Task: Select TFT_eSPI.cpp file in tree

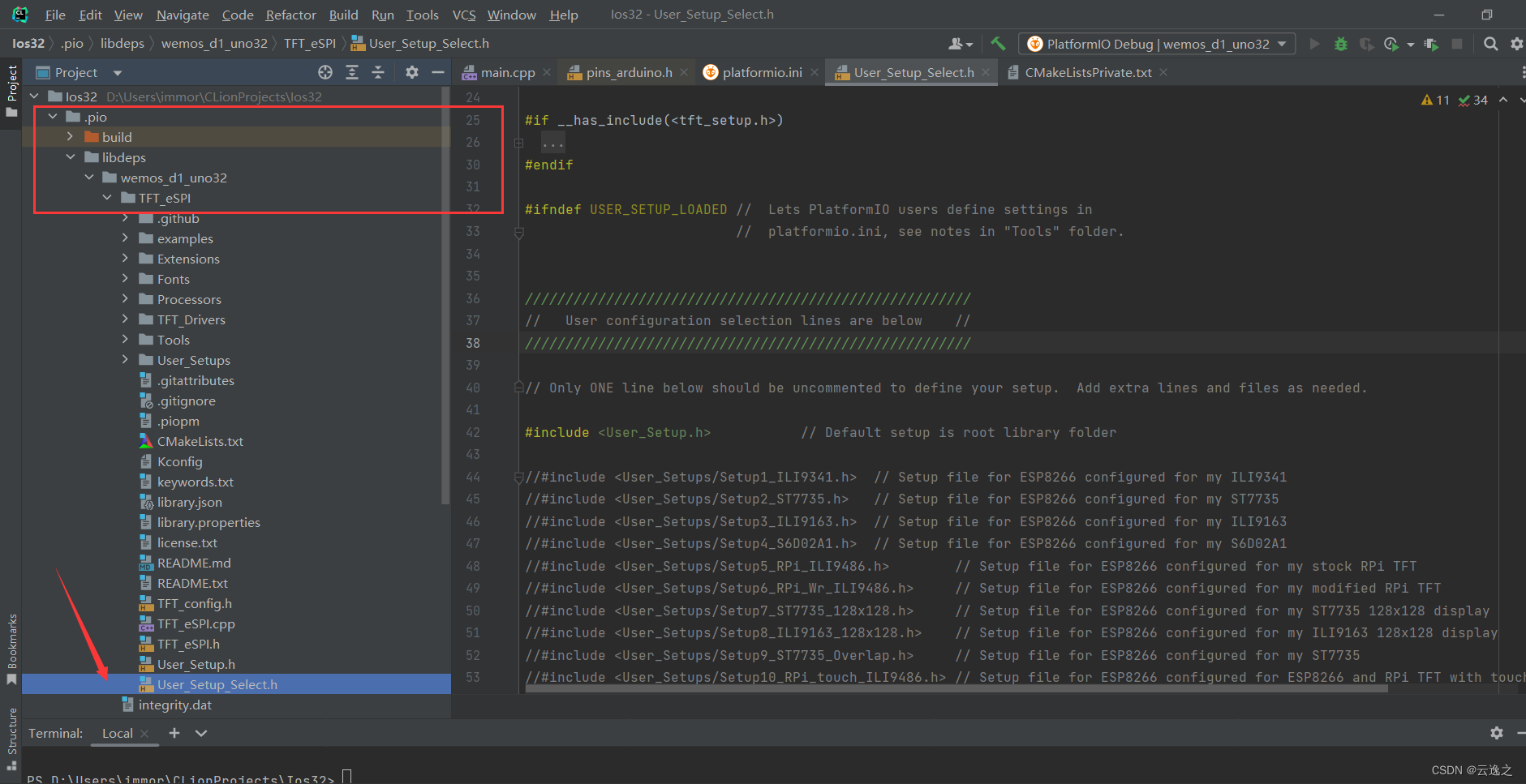Action: [196, 623]
